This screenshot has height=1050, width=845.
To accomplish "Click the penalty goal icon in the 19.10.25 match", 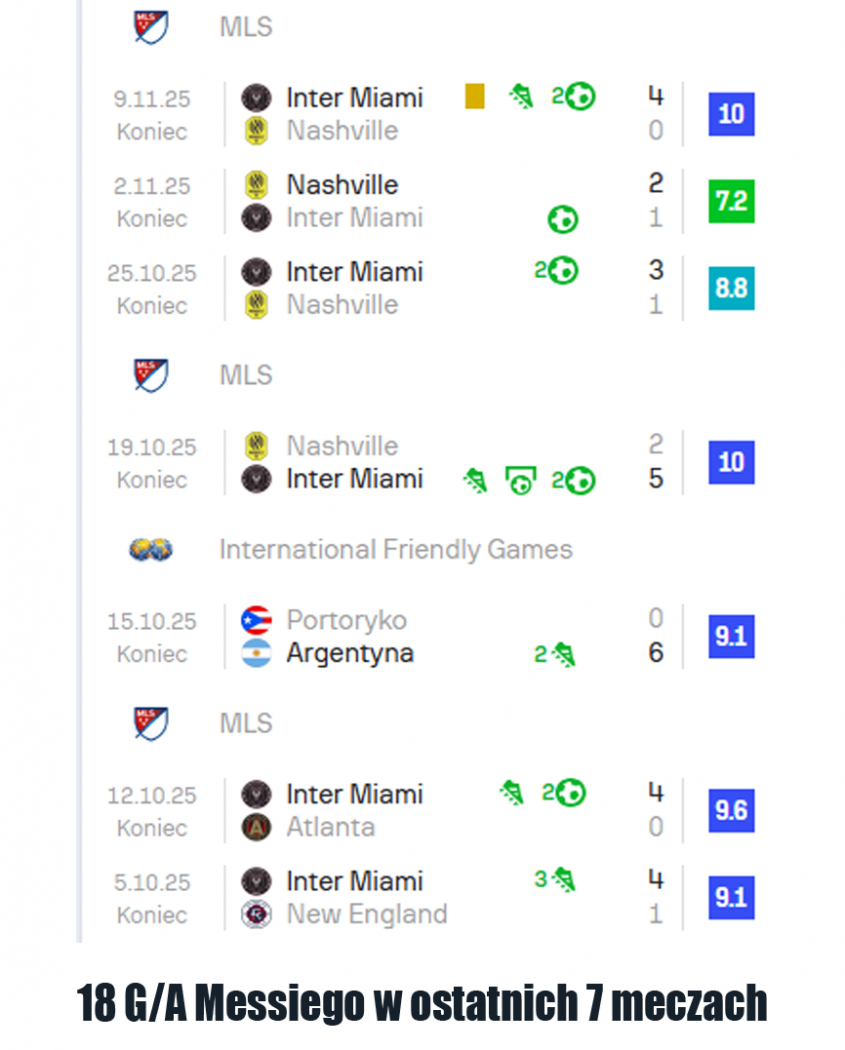I will (520, 481).
